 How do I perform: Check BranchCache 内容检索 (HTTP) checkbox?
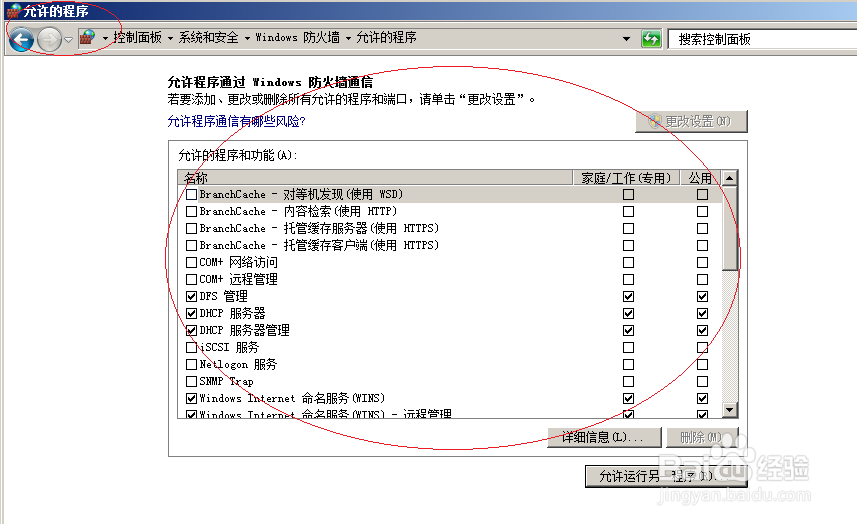tap(191, 211)
